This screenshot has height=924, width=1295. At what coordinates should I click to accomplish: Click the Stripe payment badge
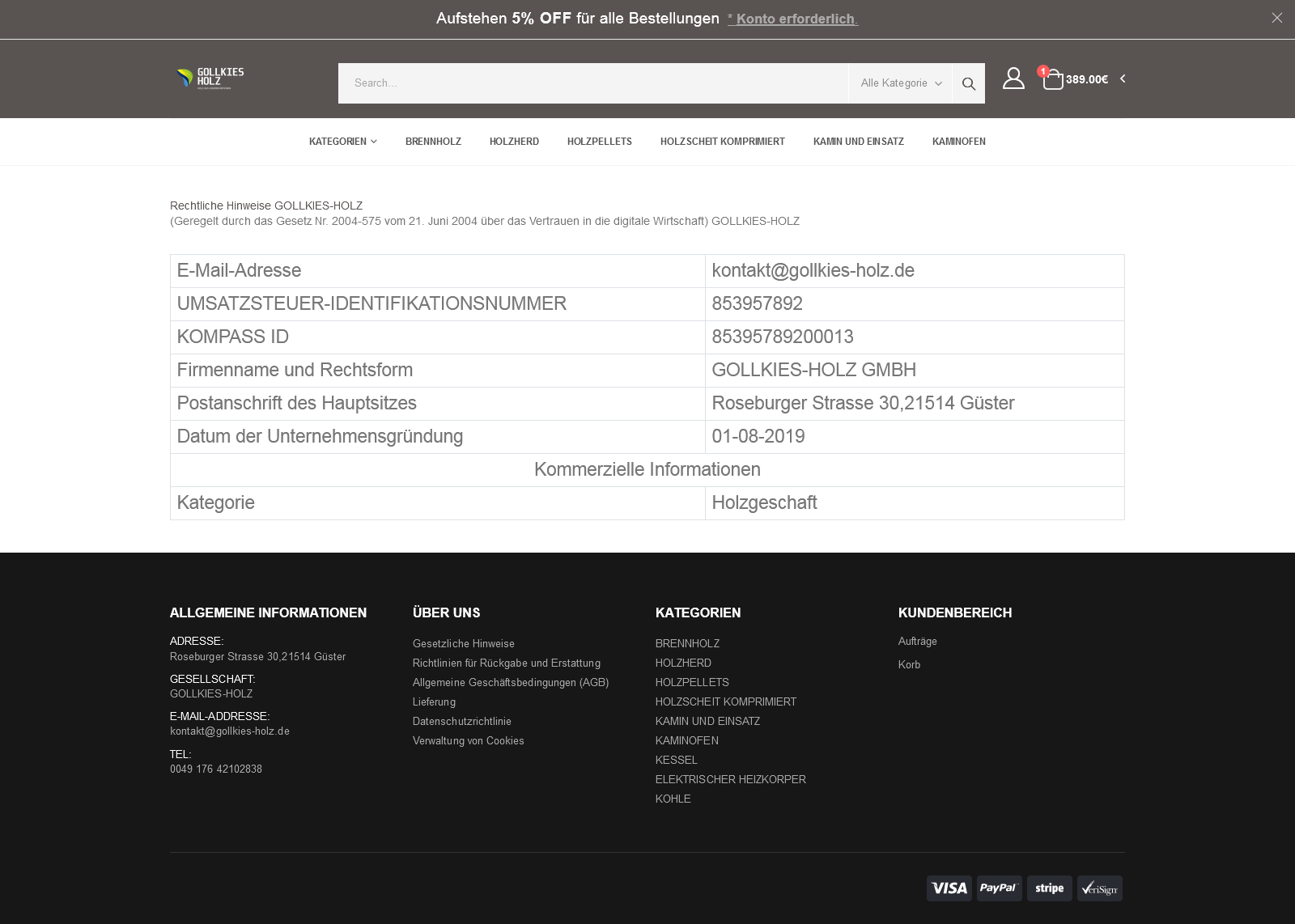(1050, 888)
